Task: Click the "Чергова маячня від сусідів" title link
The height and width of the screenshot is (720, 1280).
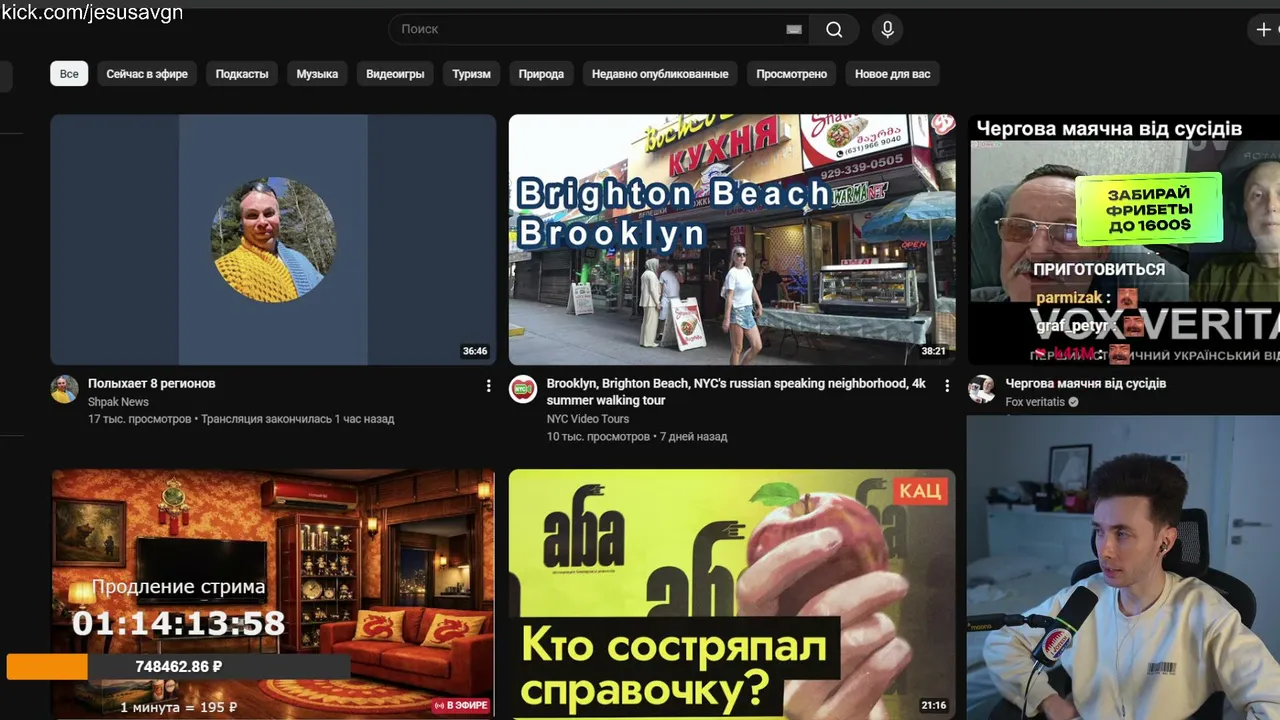Action: pos(1086,383)
